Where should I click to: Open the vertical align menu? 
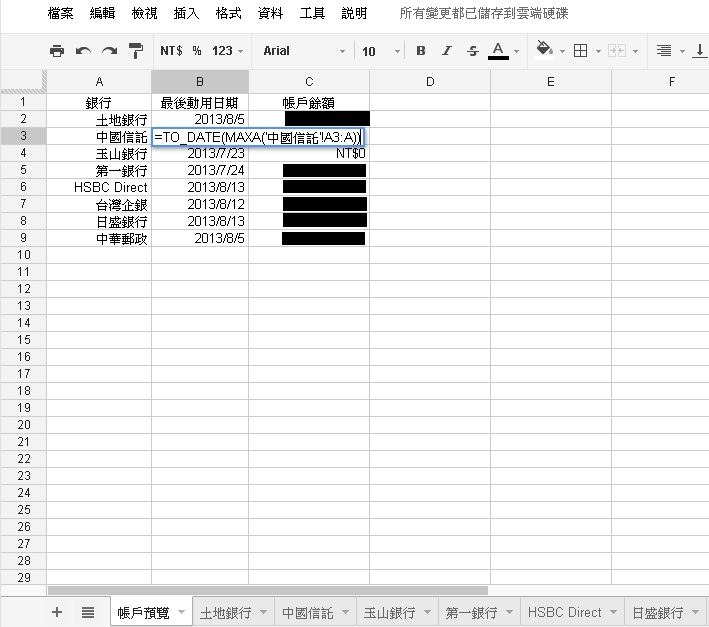coord(700,51)
